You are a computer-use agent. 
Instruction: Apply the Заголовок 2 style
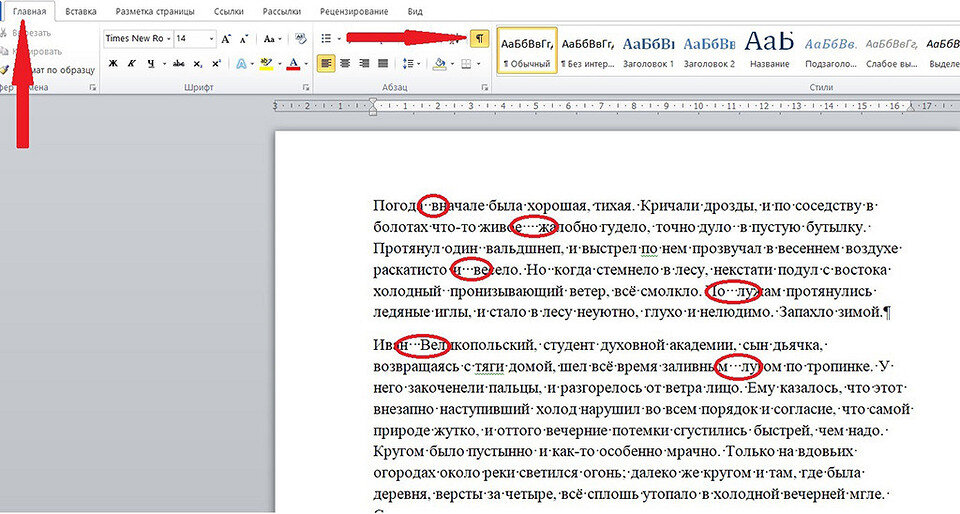[x=709, y=51]
